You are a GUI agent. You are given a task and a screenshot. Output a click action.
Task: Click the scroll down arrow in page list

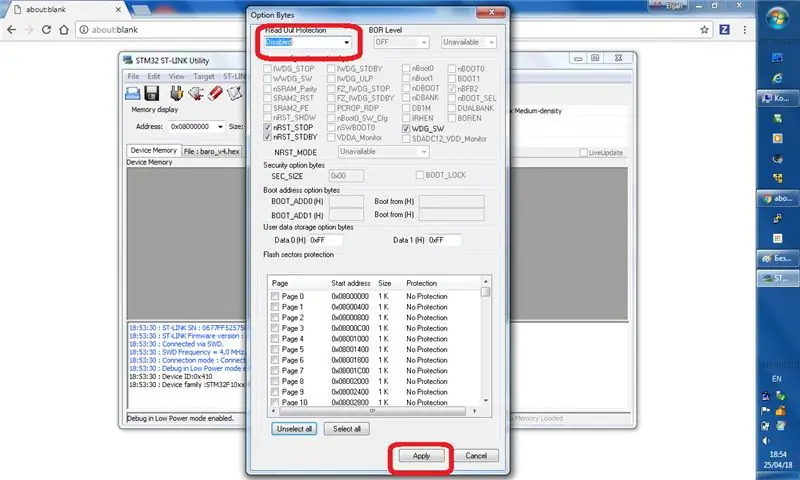[486, 400]
